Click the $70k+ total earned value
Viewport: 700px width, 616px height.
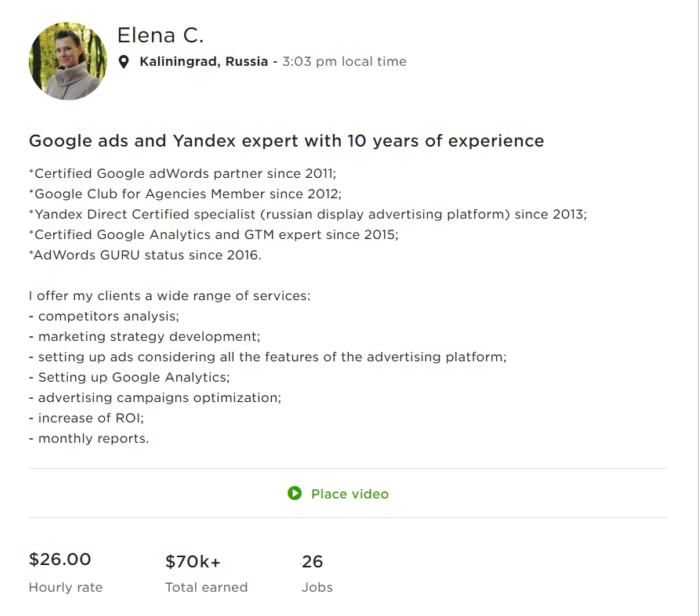(192, 561)
